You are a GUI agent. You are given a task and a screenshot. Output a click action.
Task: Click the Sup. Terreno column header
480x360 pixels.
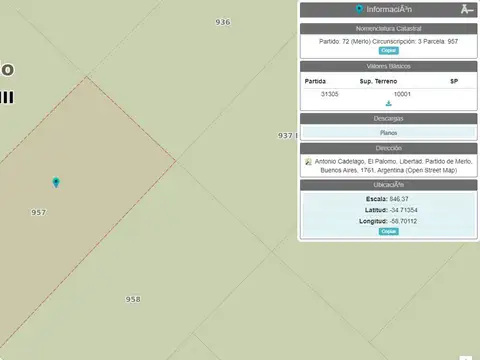click(378, 81)
